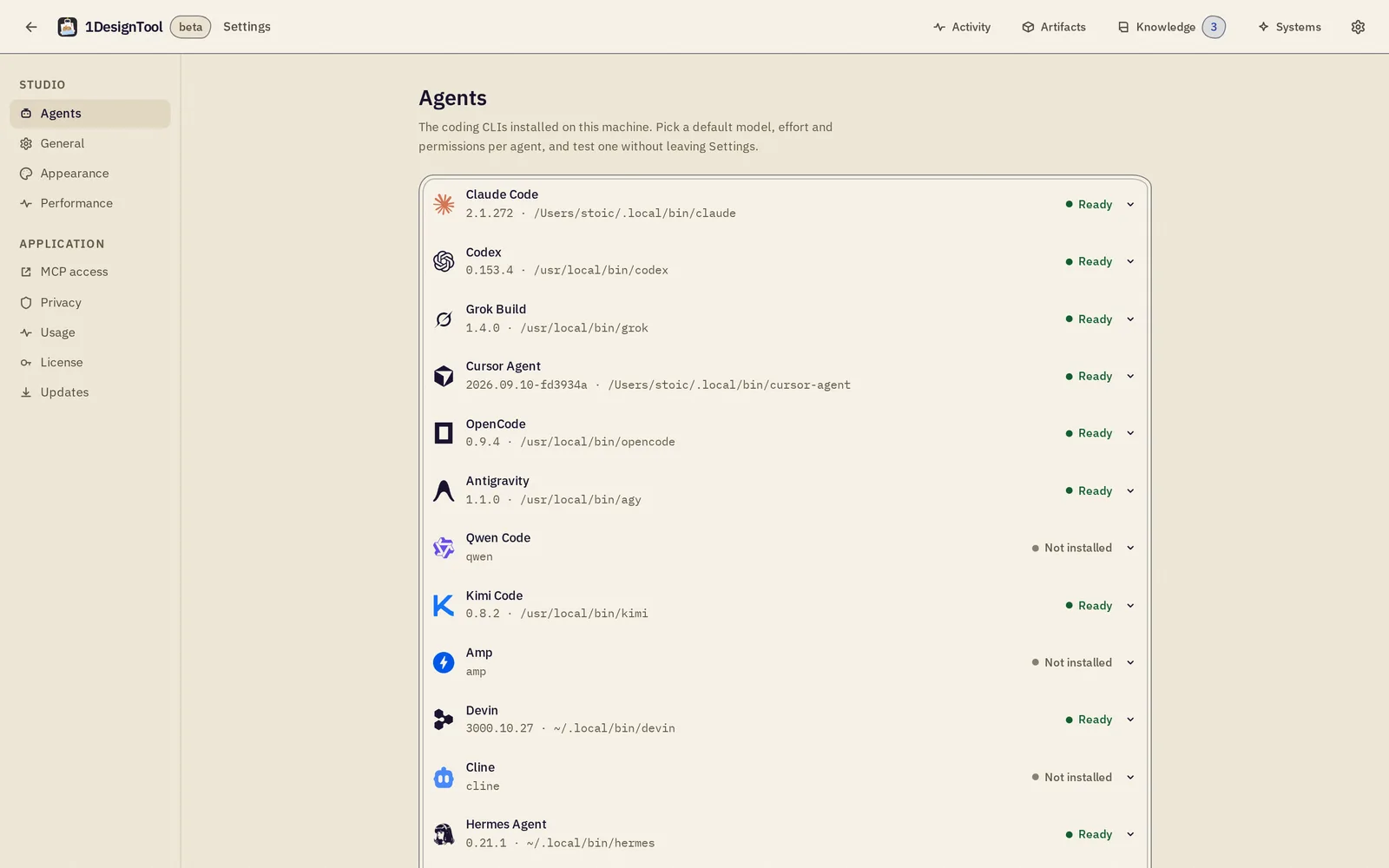This screenshot has height=868, width=1389.
Task: Click Cursor Agent version 2026.09.10-fd3934a
Action: tap(526, 385)
